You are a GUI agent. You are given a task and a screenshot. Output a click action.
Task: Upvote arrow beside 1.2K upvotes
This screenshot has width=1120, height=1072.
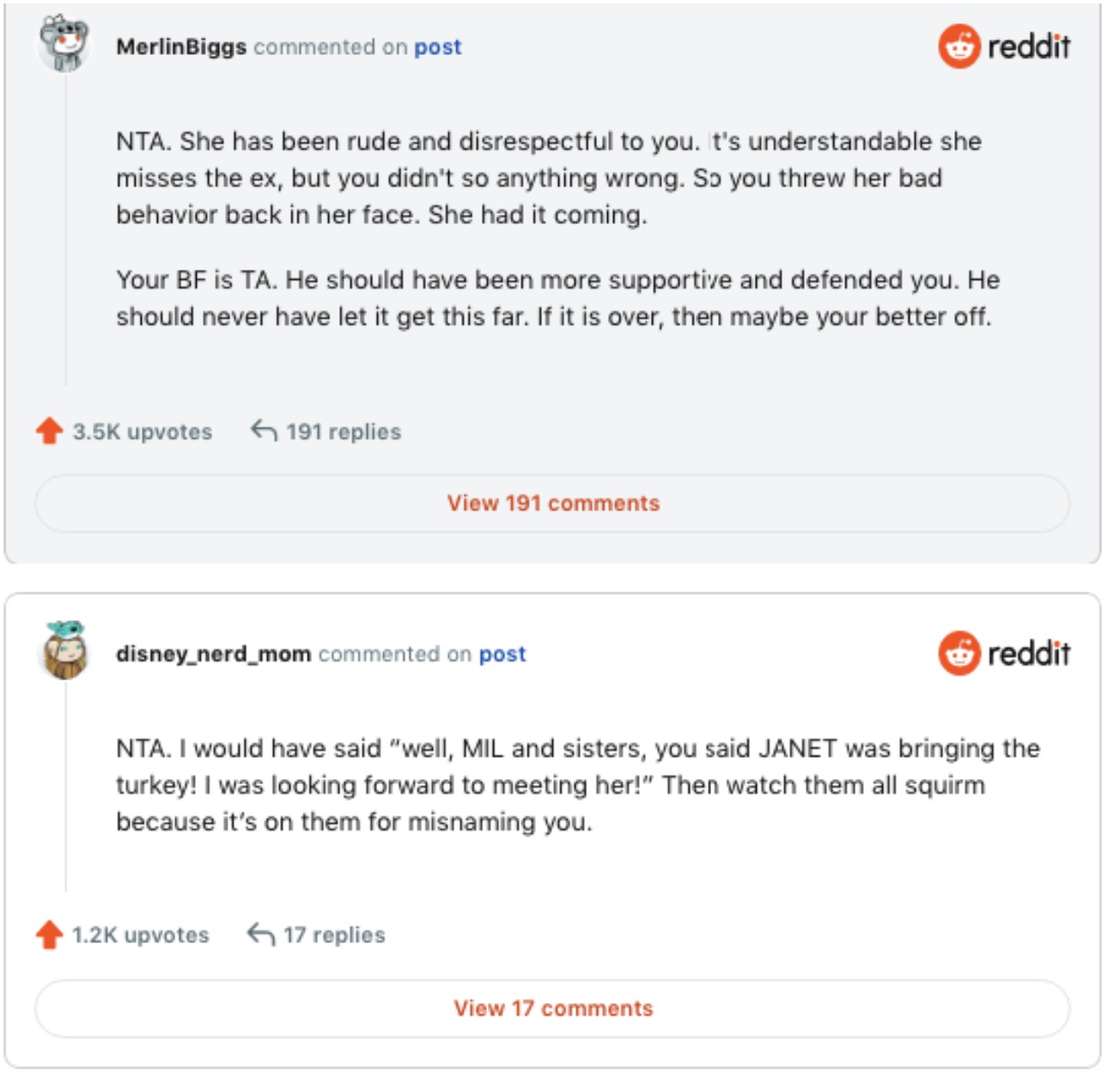(x=50, y=935)
